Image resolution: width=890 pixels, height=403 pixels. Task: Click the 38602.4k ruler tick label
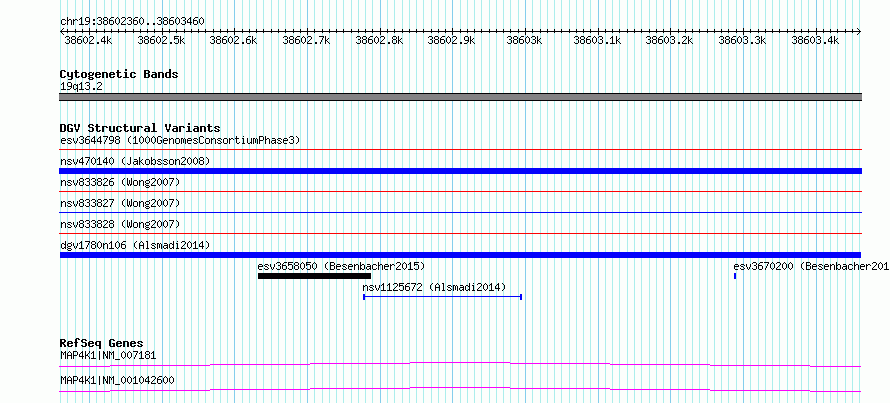pos(88,40)
